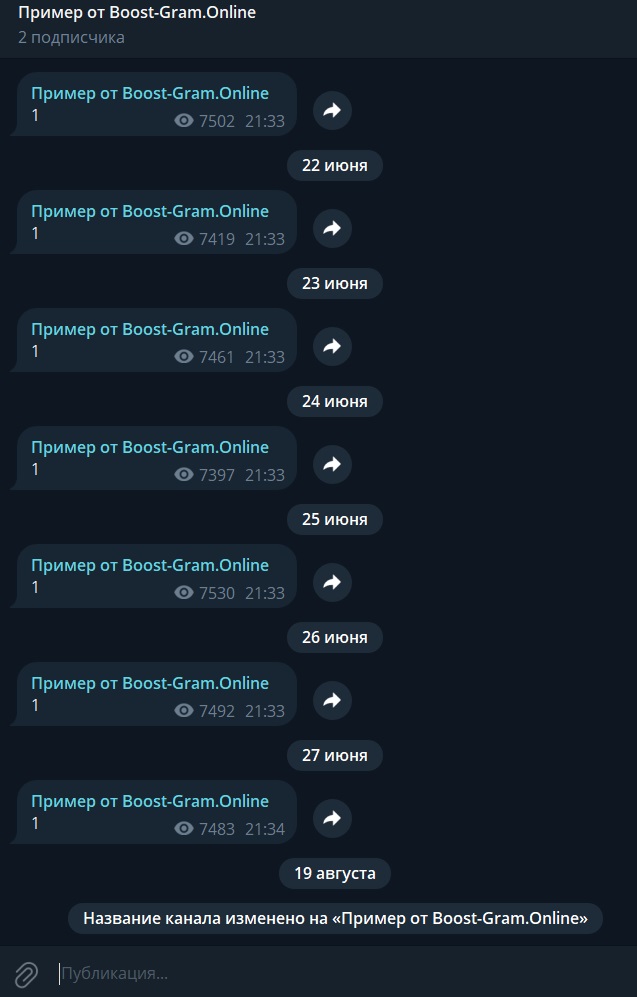The image size is (637, 997).
Task: Forward the post with 7492 views
Action: (332, 700)
